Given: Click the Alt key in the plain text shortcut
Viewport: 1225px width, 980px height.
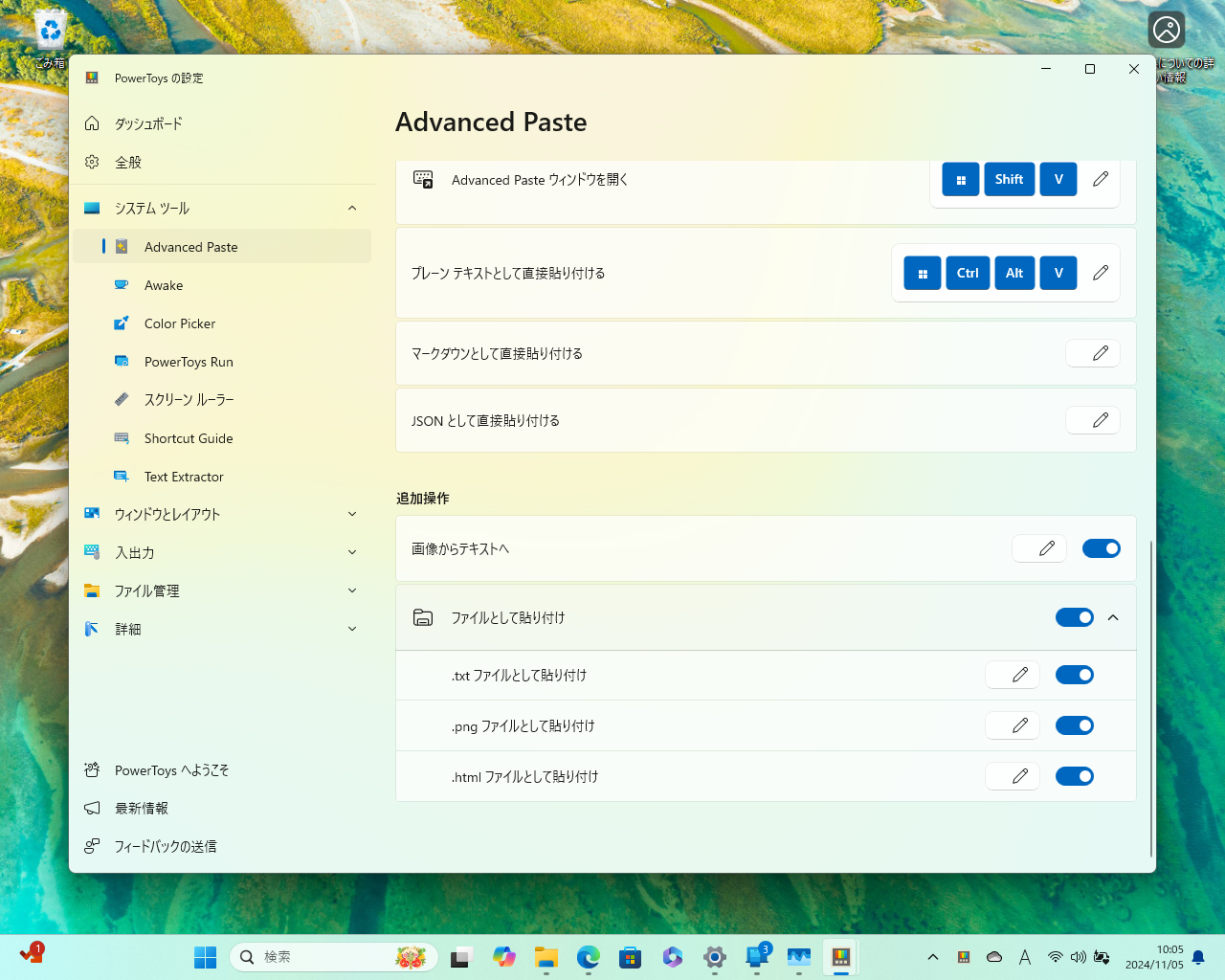Looking at the screenshot, I should pos(1014,273).
